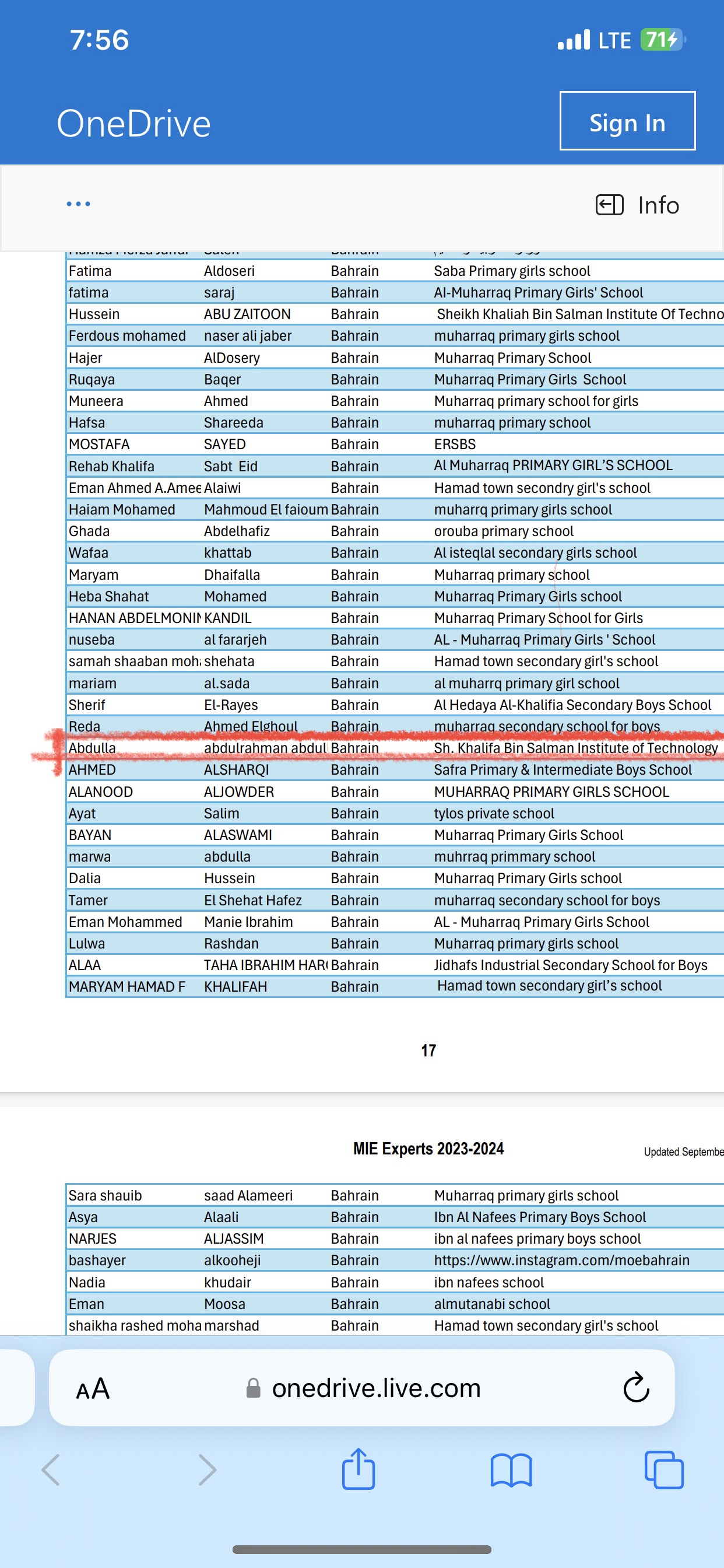
Task: Tap page number 17 footer
Action: click(428, 1051)
